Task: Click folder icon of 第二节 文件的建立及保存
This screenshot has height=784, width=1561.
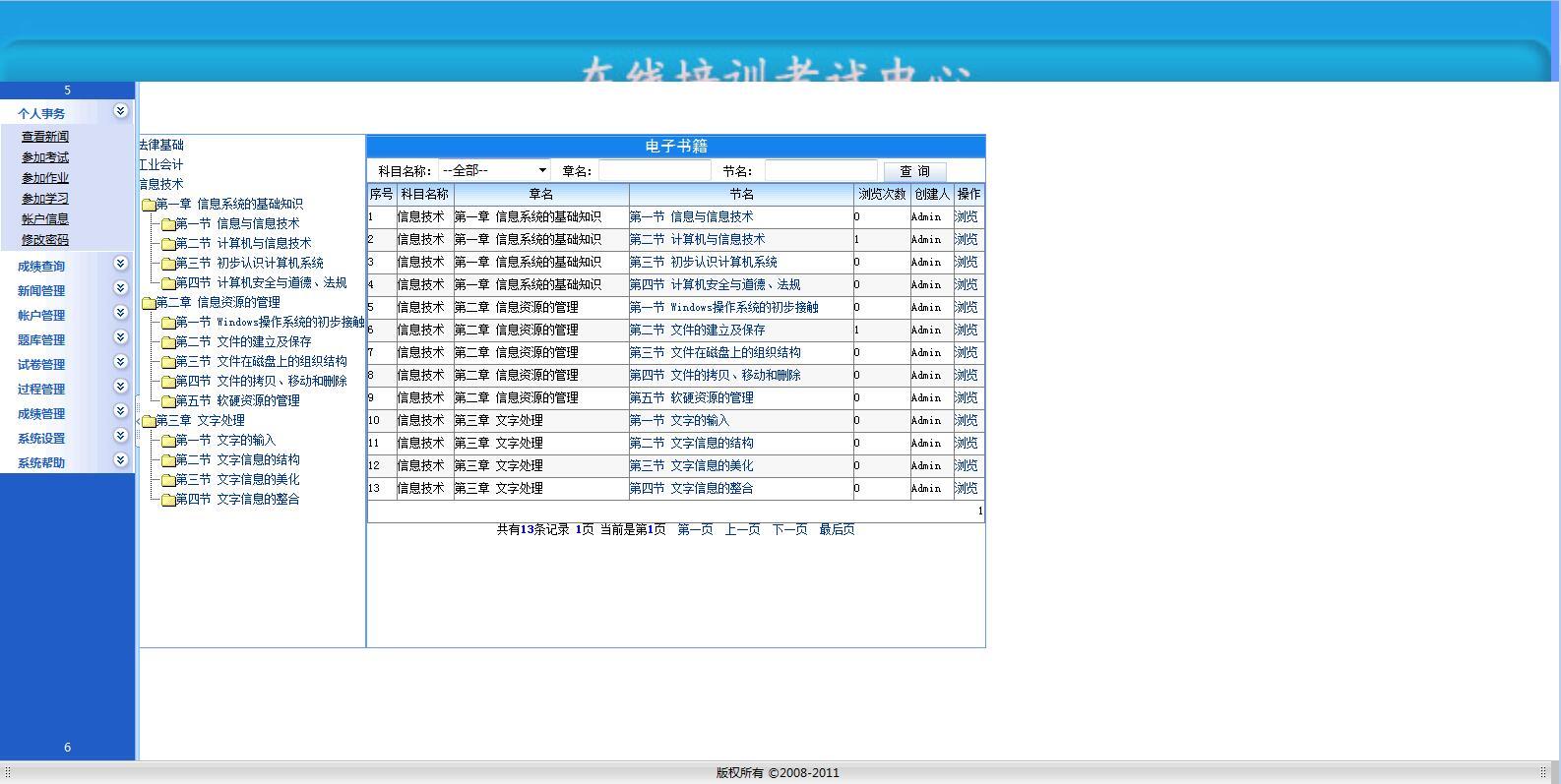Action: pyautogui.click(x=168, y=342)
